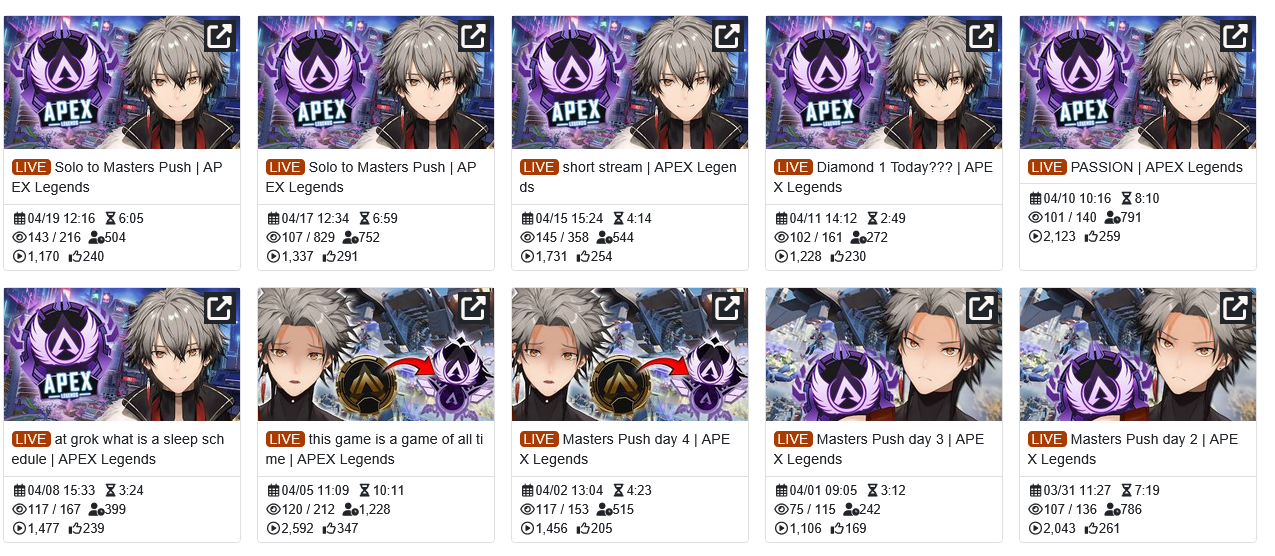The image size is (1275, 556).
Task: Open external link on Diamond 1 Today card
Action: tap(981, 36)
